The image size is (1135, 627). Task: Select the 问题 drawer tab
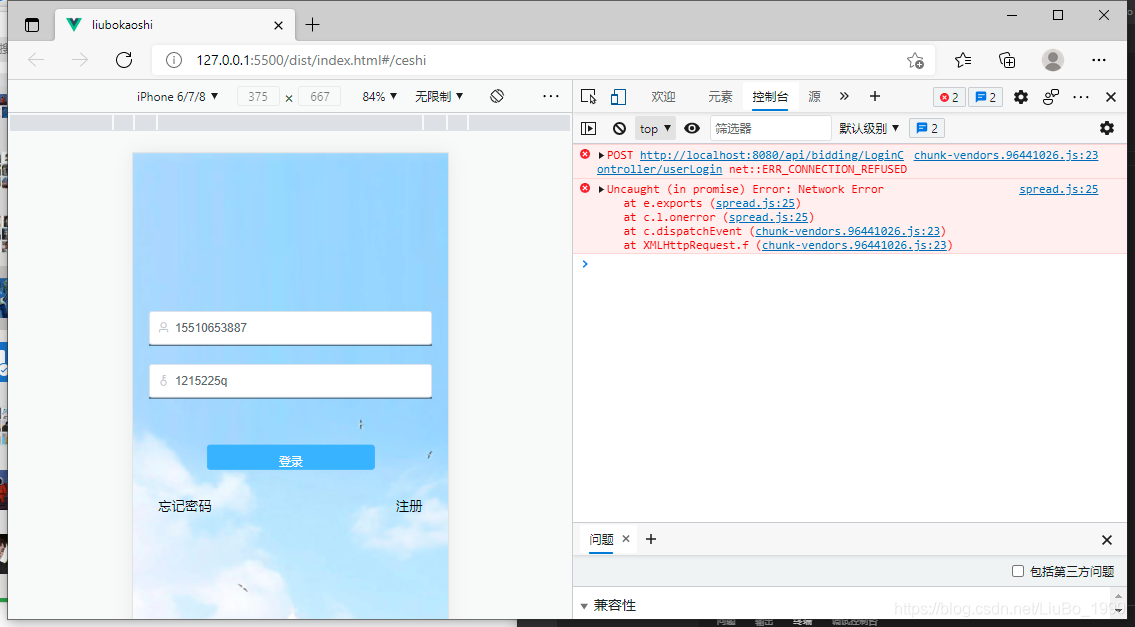602,539
